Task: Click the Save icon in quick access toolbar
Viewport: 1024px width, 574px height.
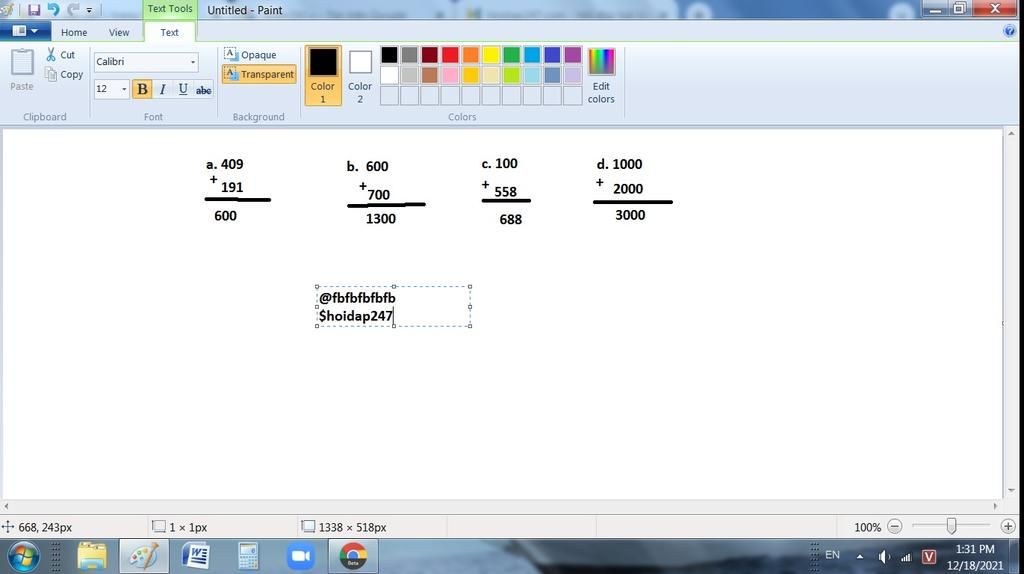Action: pyautogui.click(x=34, y=10)
